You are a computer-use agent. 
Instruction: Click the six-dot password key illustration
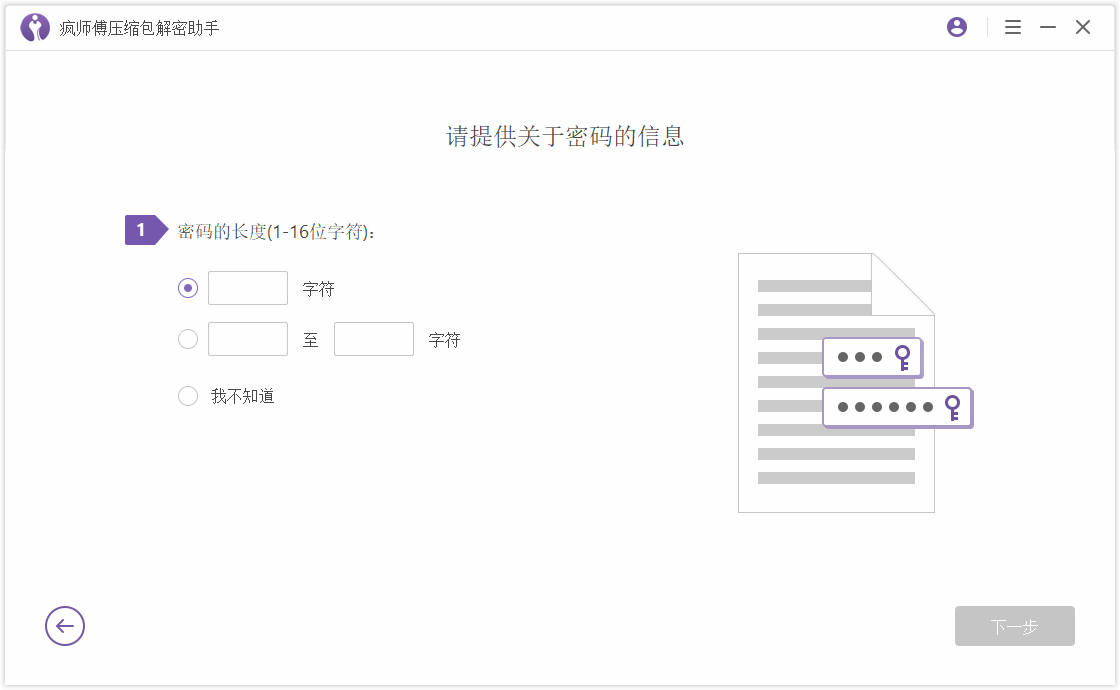897,407
